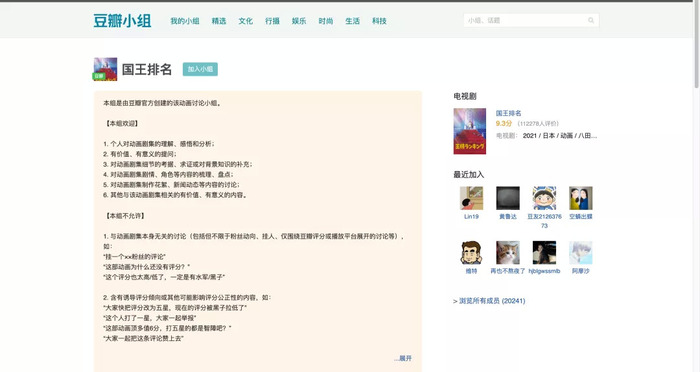Open member Lin19's avatar

click(471, 198)
